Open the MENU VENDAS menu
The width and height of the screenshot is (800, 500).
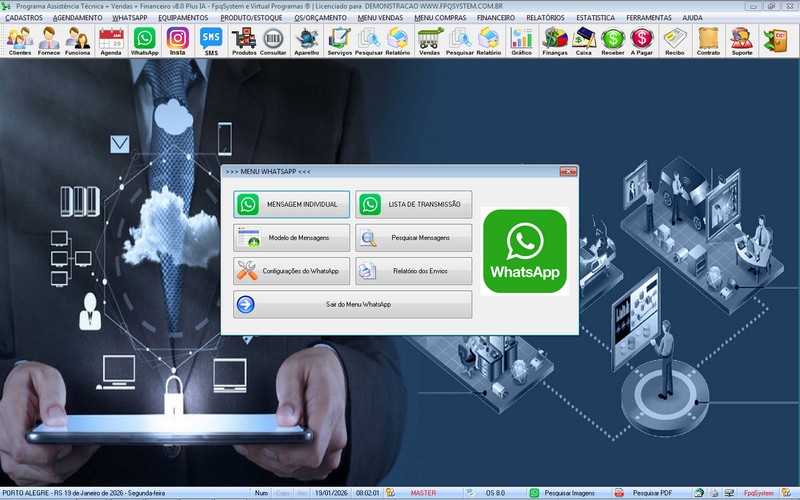380,18
